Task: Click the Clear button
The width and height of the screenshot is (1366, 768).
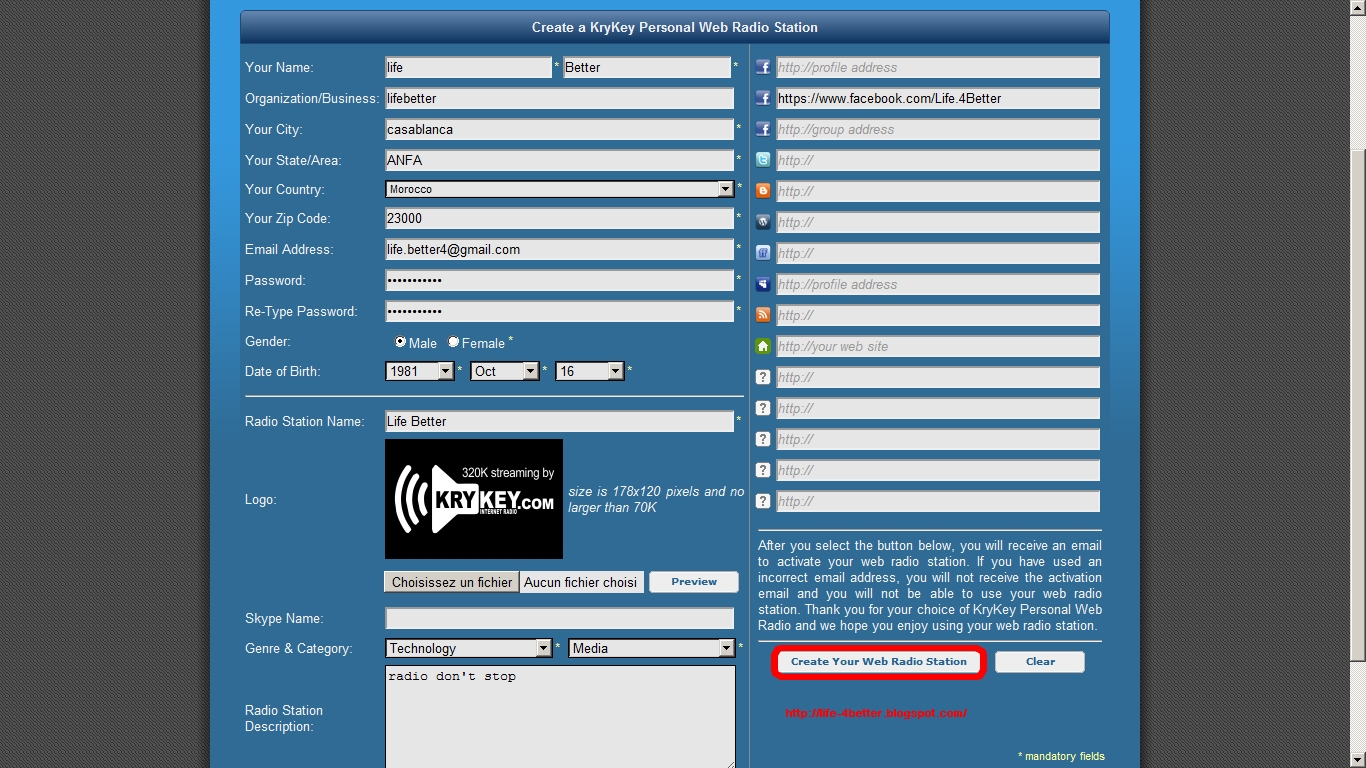Action: pyautogui.click(x=1039, y=661)
